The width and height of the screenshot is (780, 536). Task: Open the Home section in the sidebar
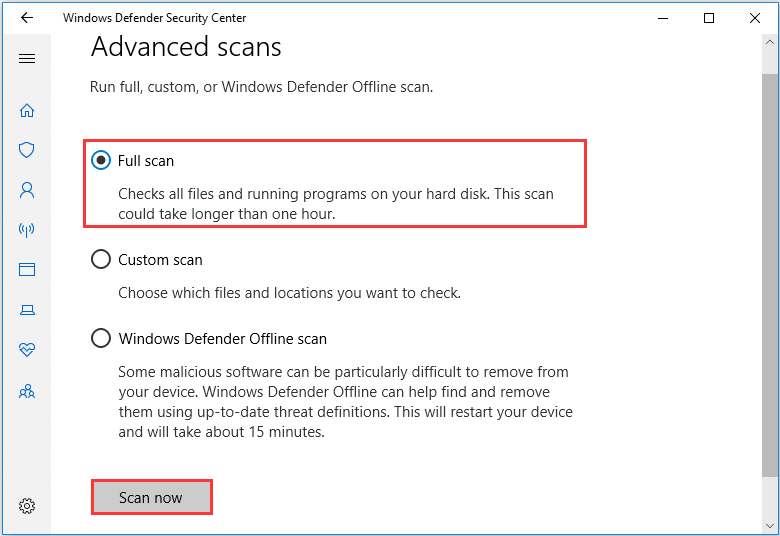[x=27, y=110]
